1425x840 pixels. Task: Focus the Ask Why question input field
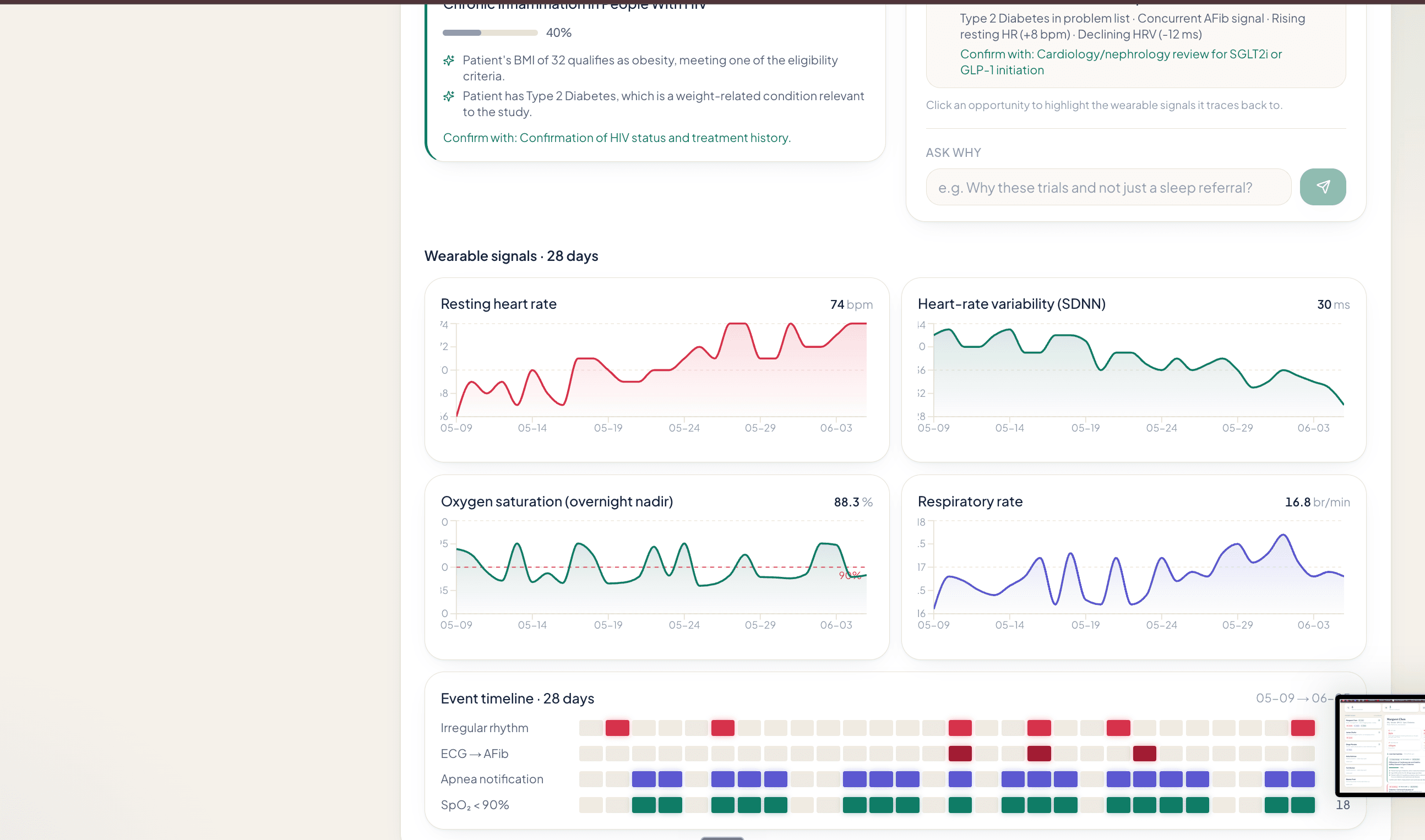pos(1108,187)
